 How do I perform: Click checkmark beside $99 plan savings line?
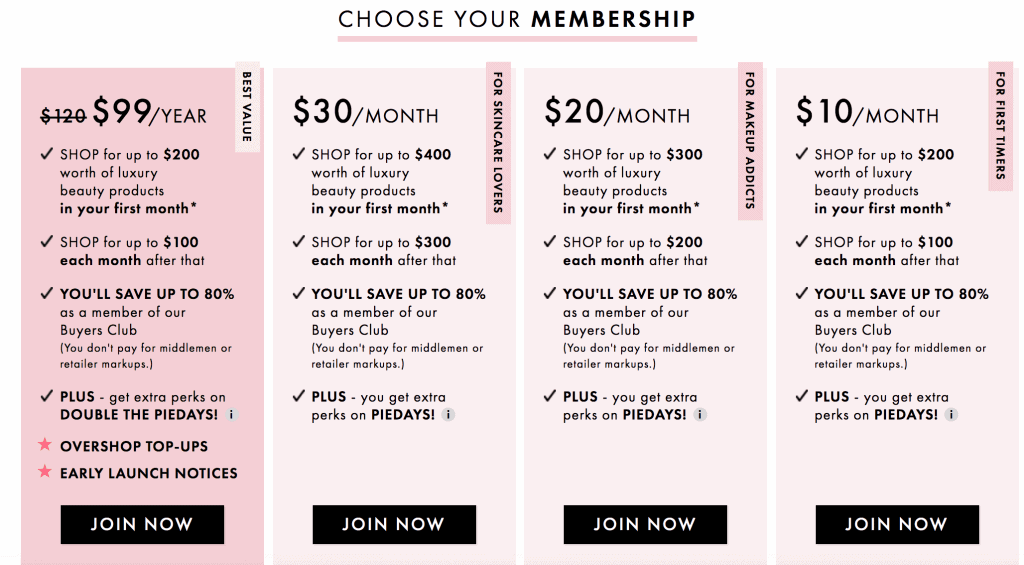coord(46,293)
